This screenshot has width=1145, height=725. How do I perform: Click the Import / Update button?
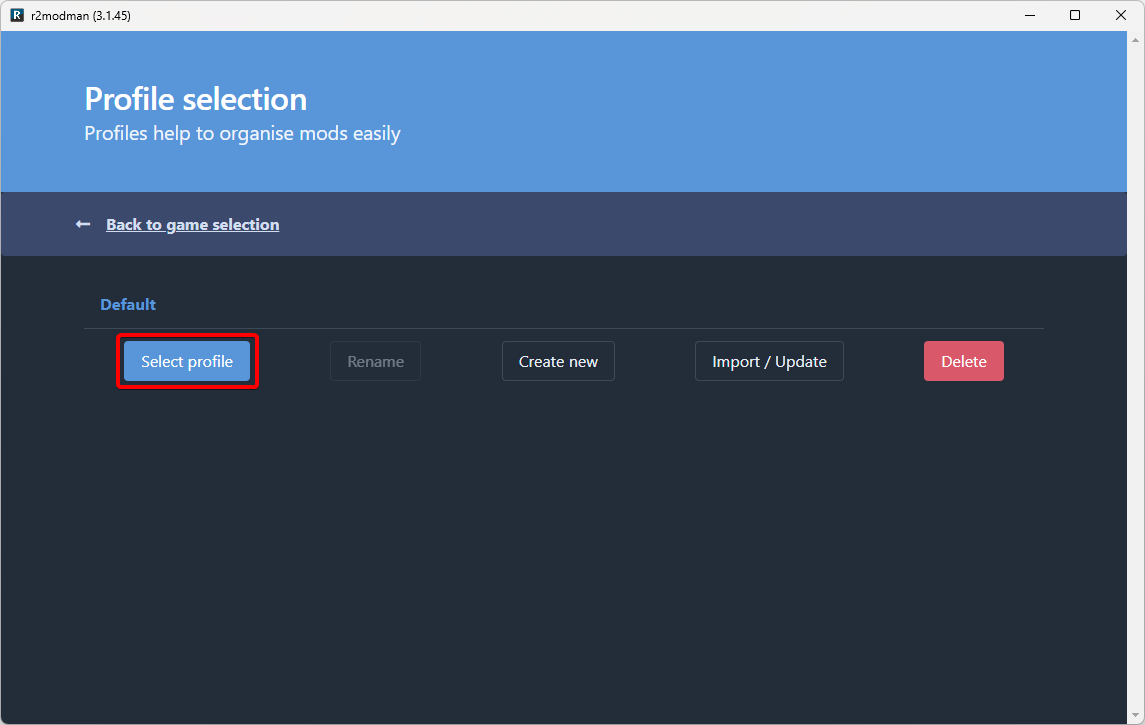[x=769, y=361]
